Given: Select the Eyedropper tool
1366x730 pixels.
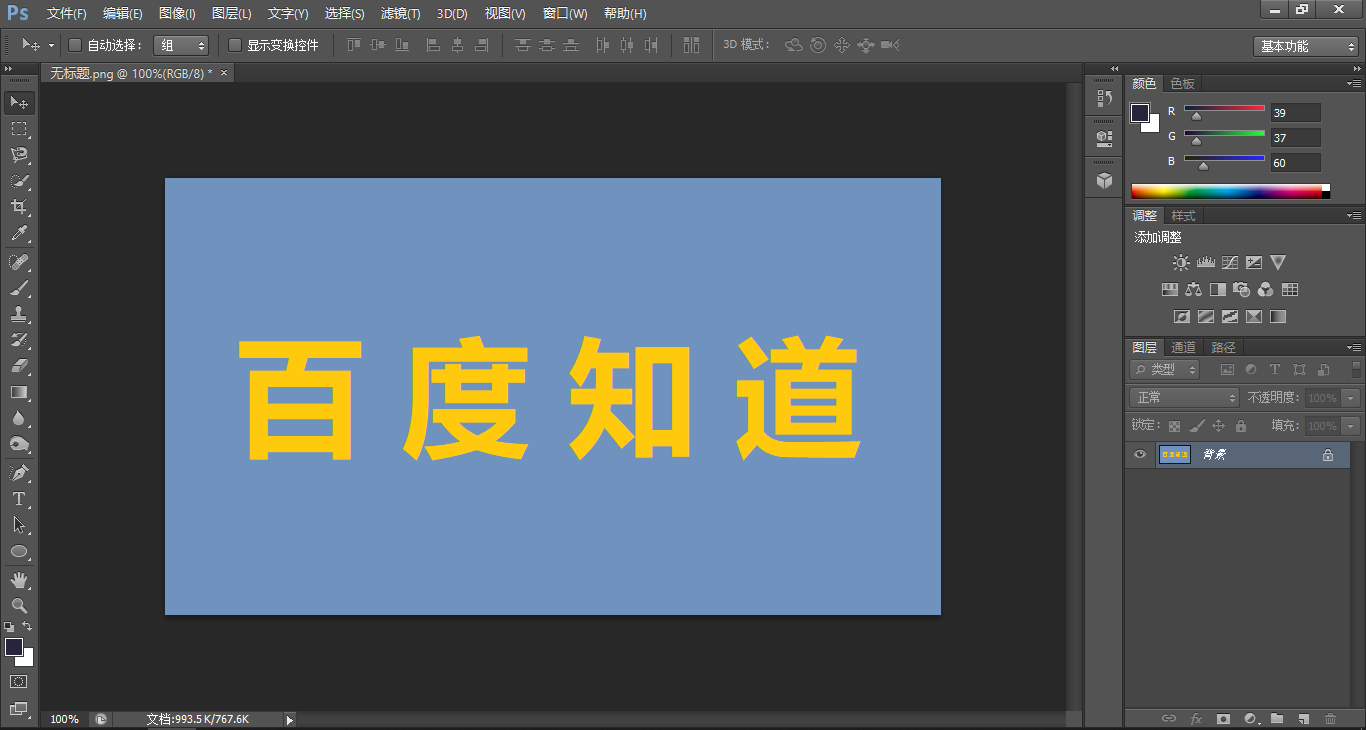Looking at the screenshot, I should (x=19, y=234).
